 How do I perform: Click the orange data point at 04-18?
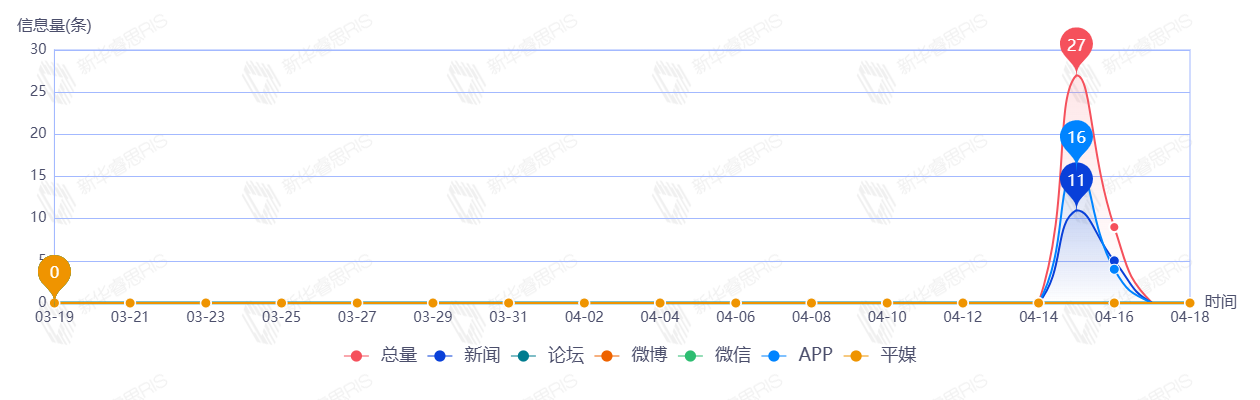tap(1189, 303)
